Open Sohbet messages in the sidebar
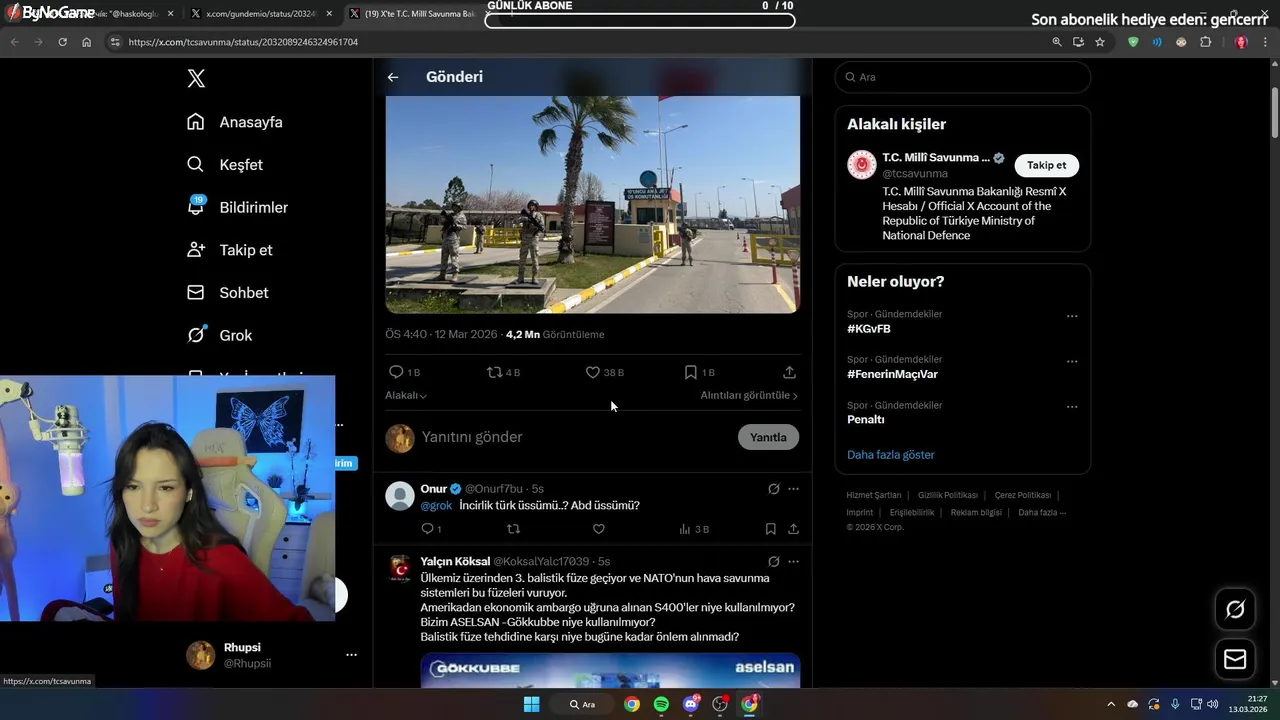Image resolution: width=1280 pixels, height=720 pixels. [x=228, y=292]
